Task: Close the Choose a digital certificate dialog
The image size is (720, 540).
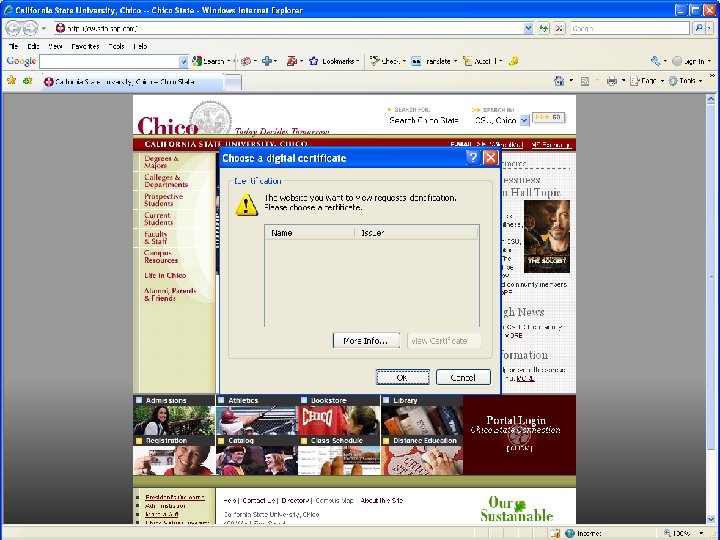Action: point(491,158)
